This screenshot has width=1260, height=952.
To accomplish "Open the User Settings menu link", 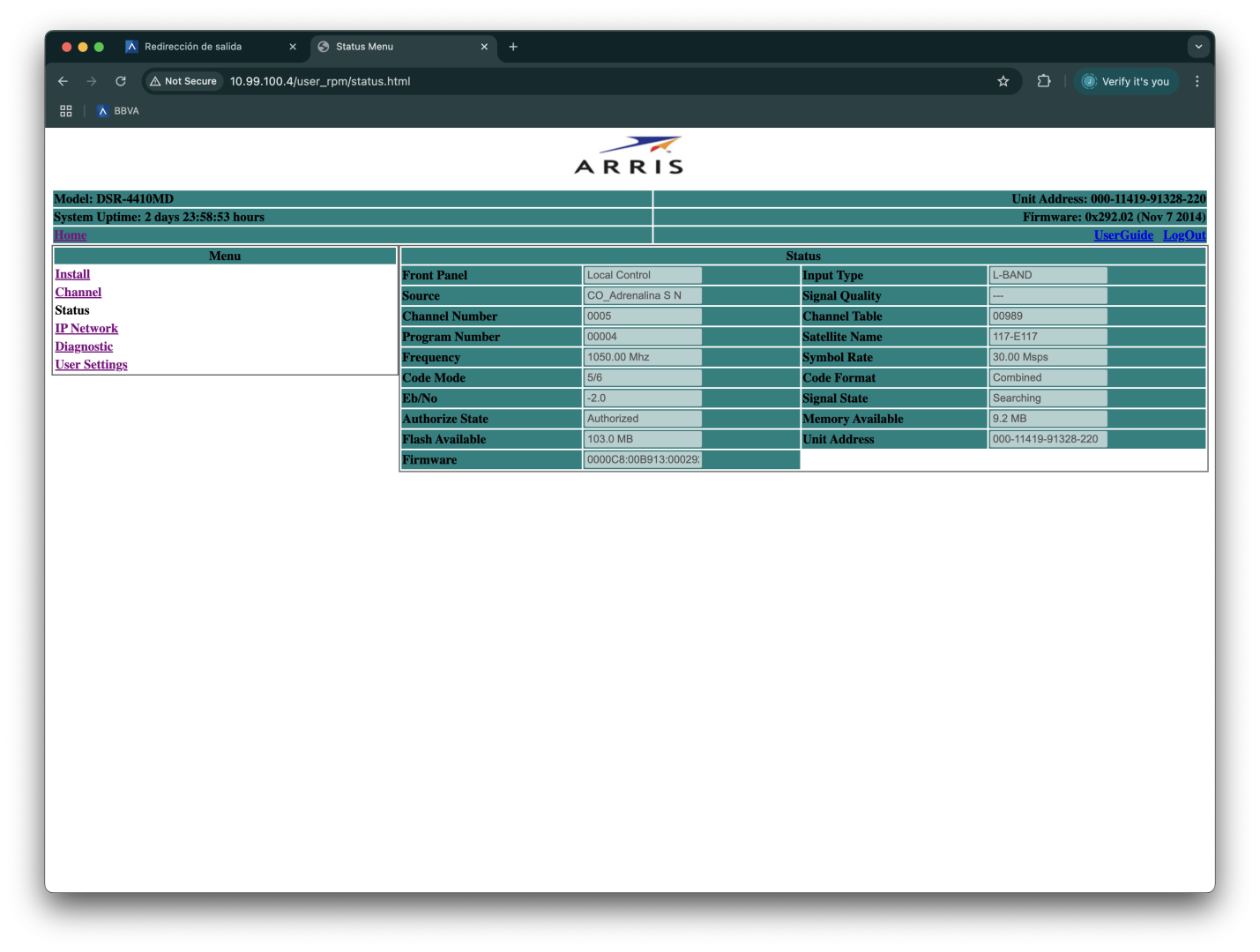I will point(91,365).
